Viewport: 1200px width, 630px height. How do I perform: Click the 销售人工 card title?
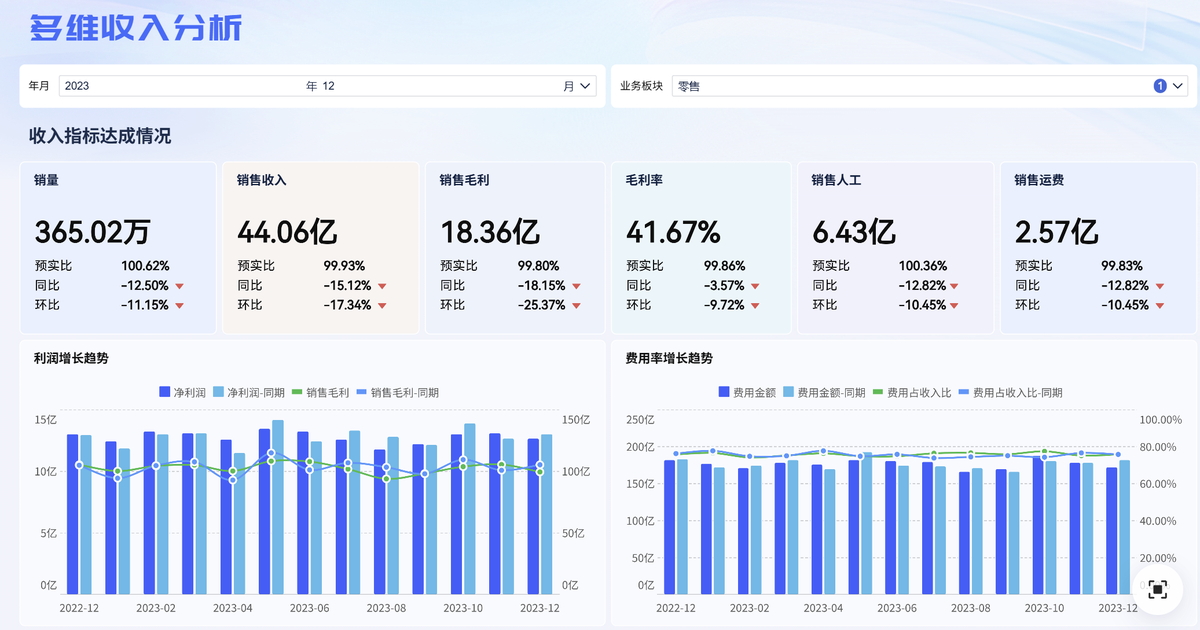tap(837, 181)
